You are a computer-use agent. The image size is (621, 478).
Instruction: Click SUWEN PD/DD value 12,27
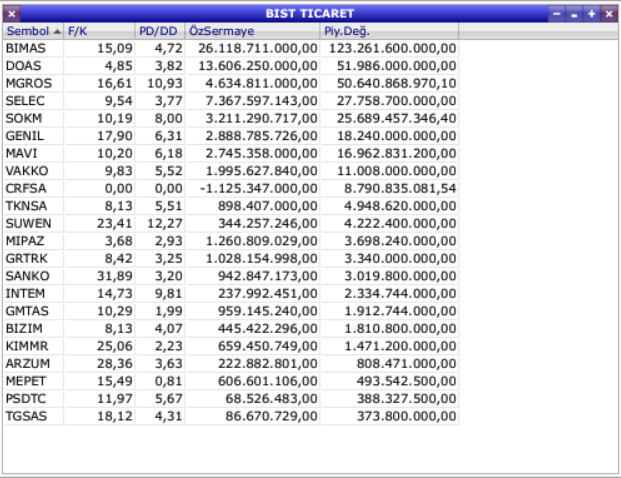pos(165,223)
